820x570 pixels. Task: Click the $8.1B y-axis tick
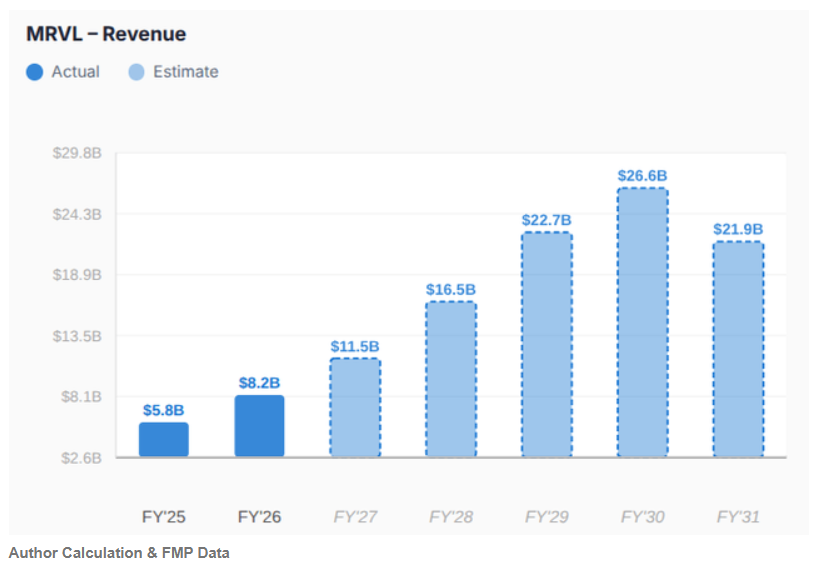81,396
